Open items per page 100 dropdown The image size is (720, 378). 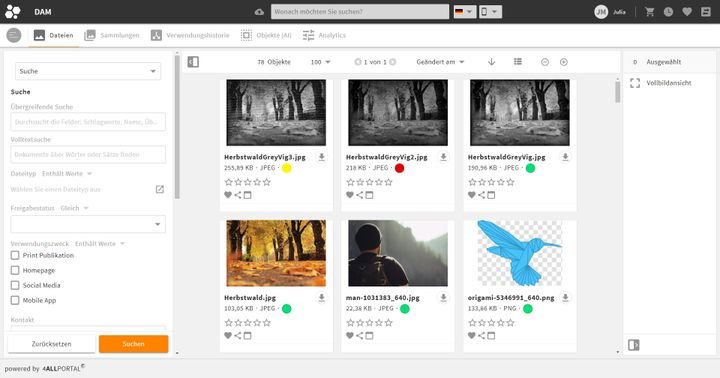pyautogui.click(x=321, y=62)
